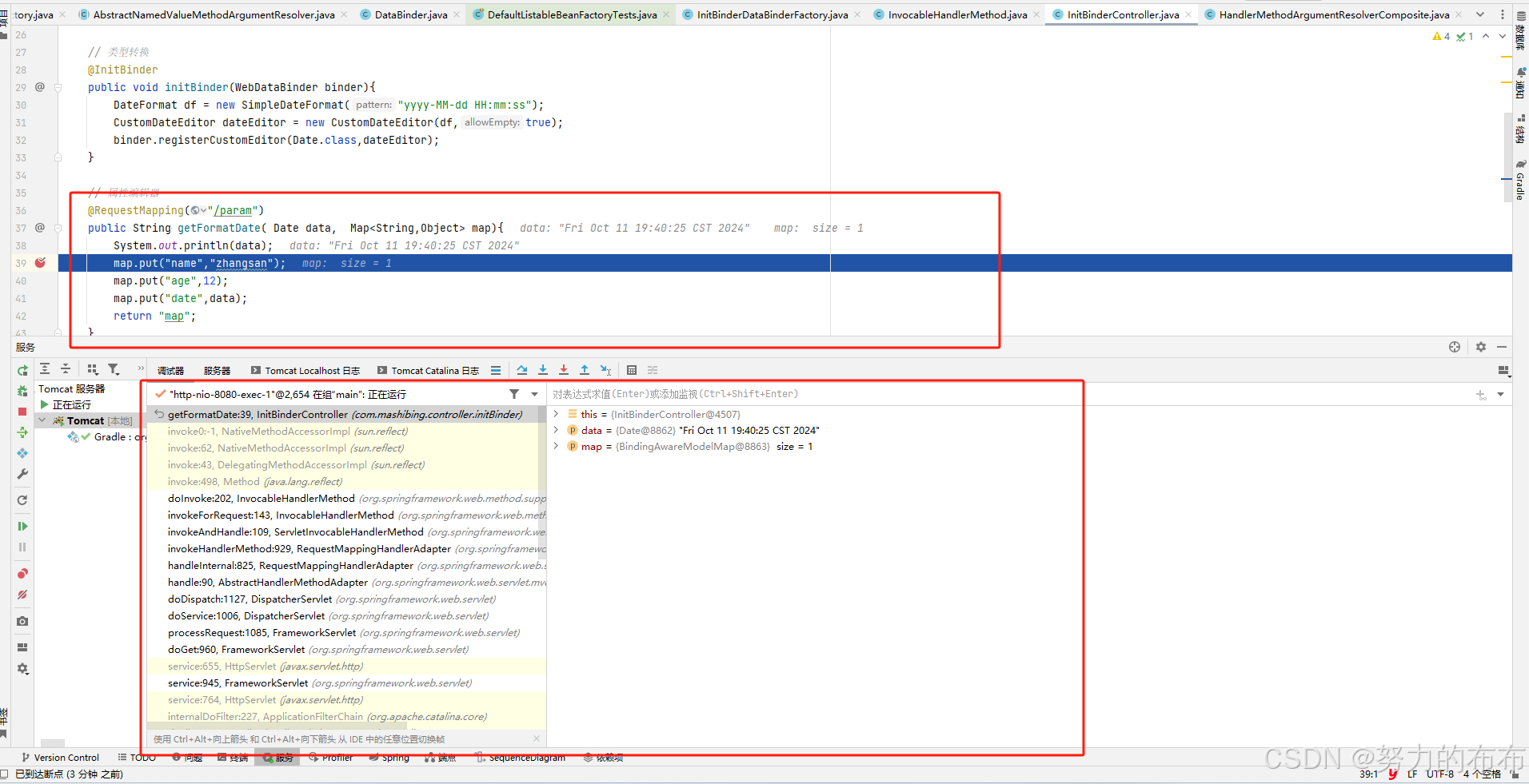The width and height of the screenshot is (1529, 784).
Task: Click Step Out blue up arrow
Action: click(585, 370)
